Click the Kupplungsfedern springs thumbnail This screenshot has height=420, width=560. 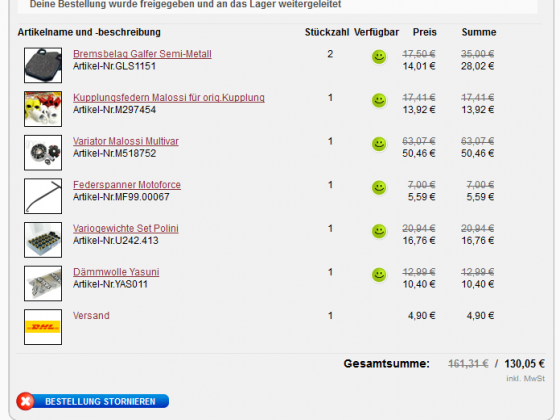(x=43, y=109)
